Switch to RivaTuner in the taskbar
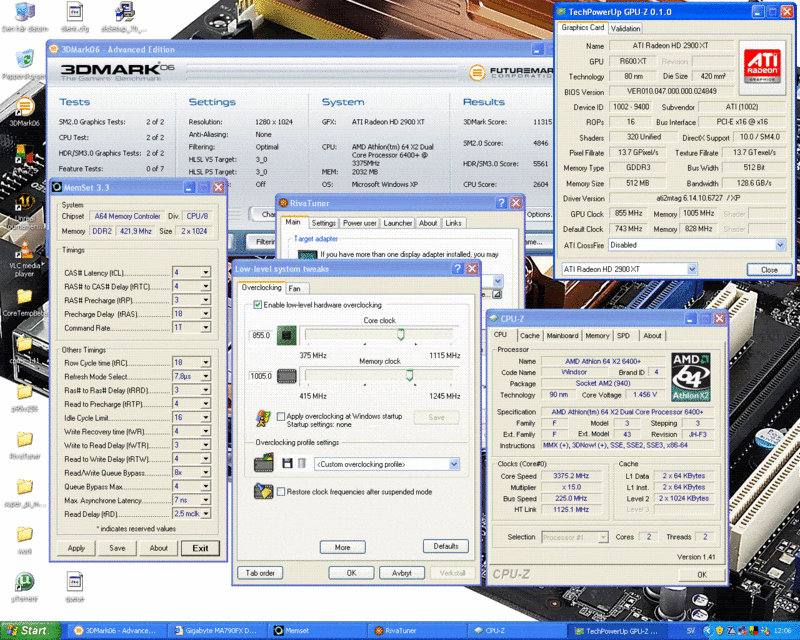Screen dimensions: 800x640 click(416, 631)
